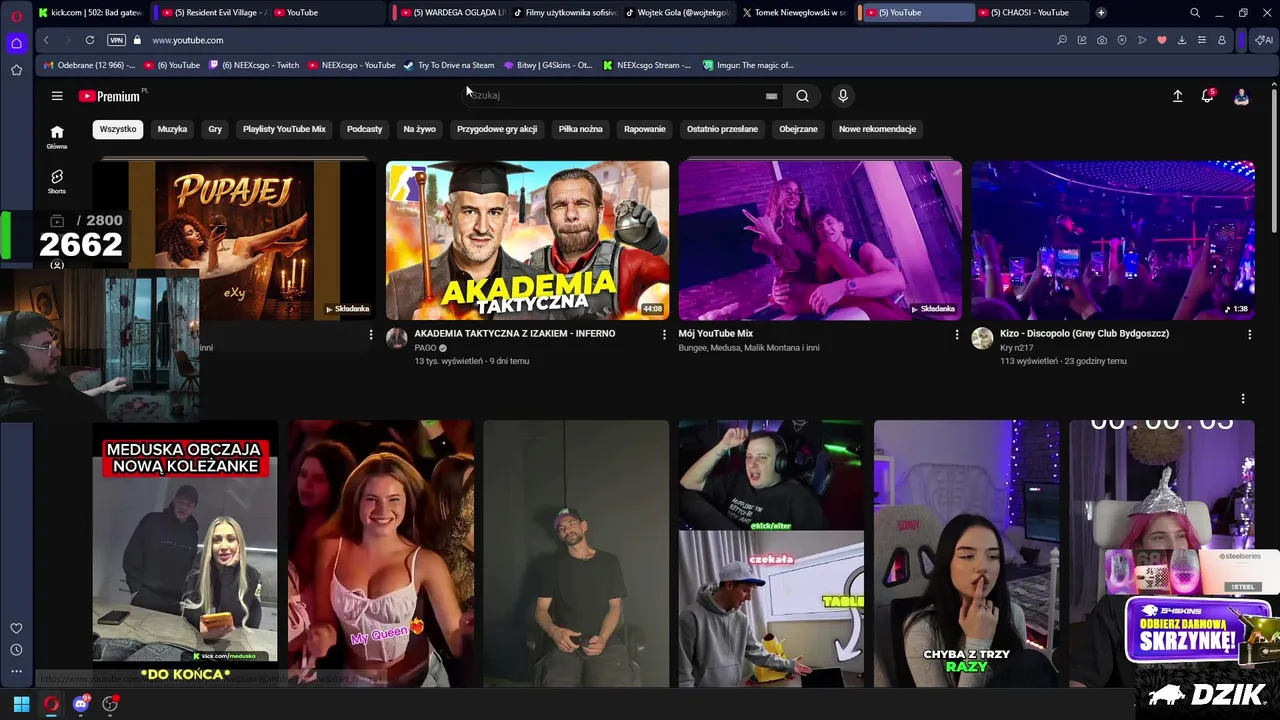
Task: Open Opera sidebar three-dots setup
Action: click(x=16, y=672)
